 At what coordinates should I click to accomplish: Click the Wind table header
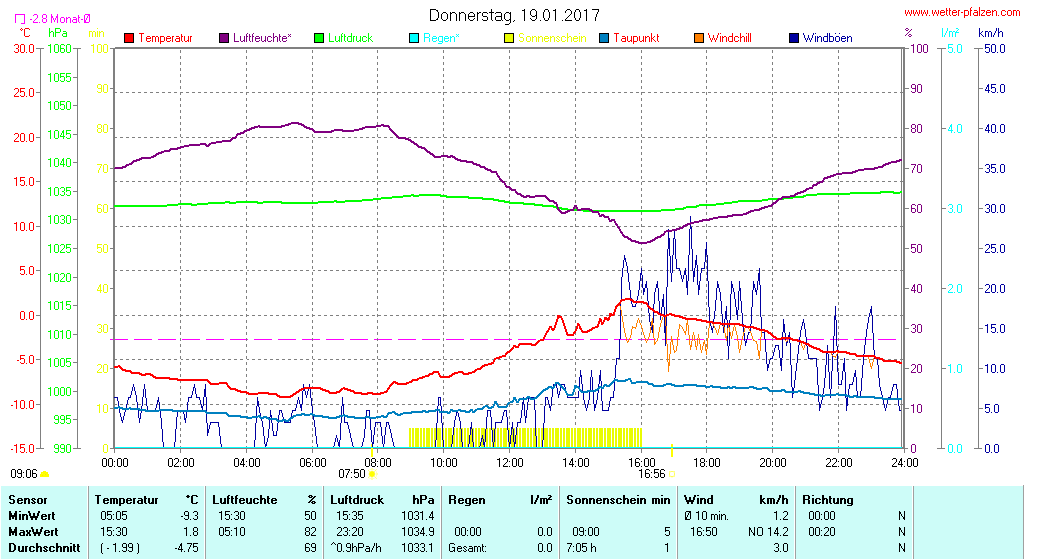click(x=698, y=500)
